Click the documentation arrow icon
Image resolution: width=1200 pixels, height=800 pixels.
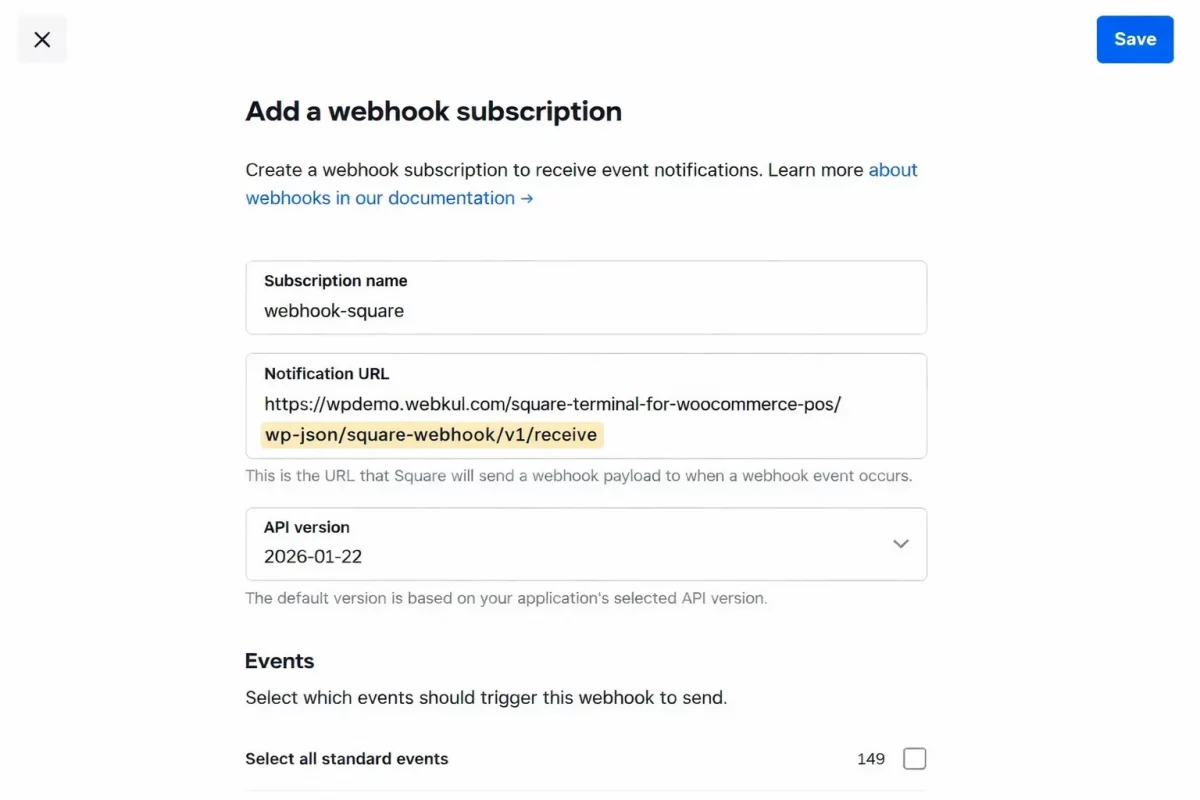(x=525, y=198)
